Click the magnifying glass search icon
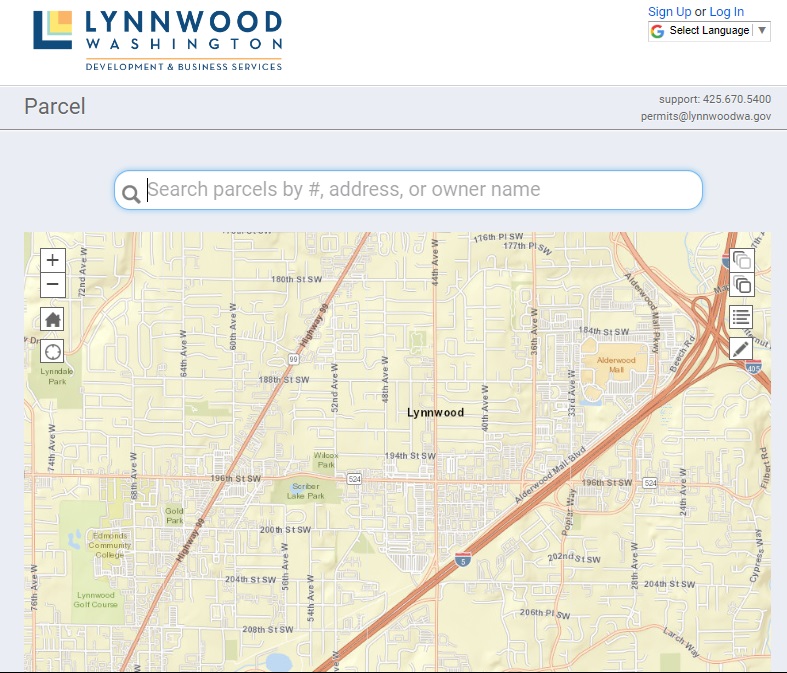 pos(131,194)
